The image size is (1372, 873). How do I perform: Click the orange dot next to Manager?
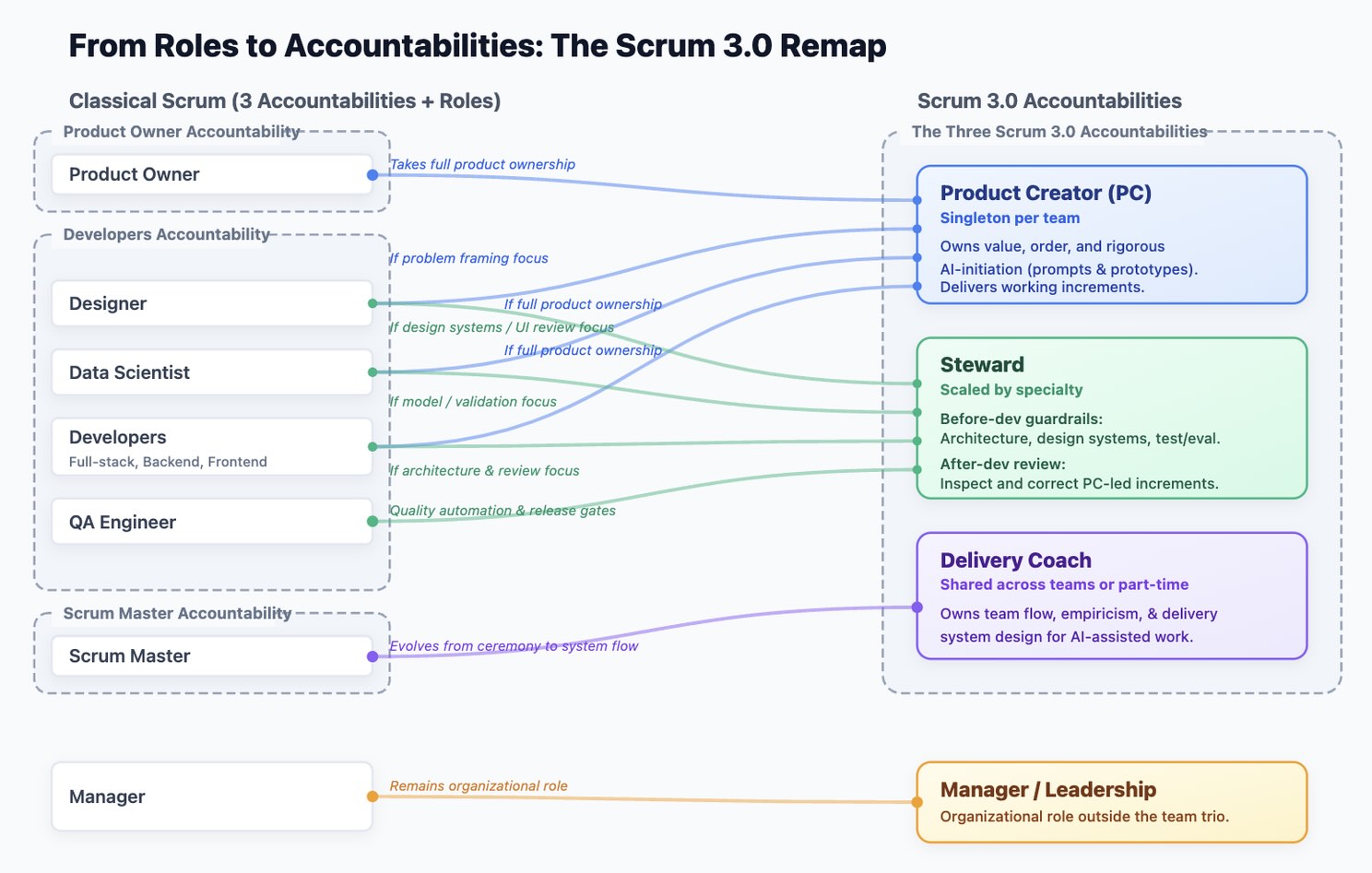pos(372,795)
